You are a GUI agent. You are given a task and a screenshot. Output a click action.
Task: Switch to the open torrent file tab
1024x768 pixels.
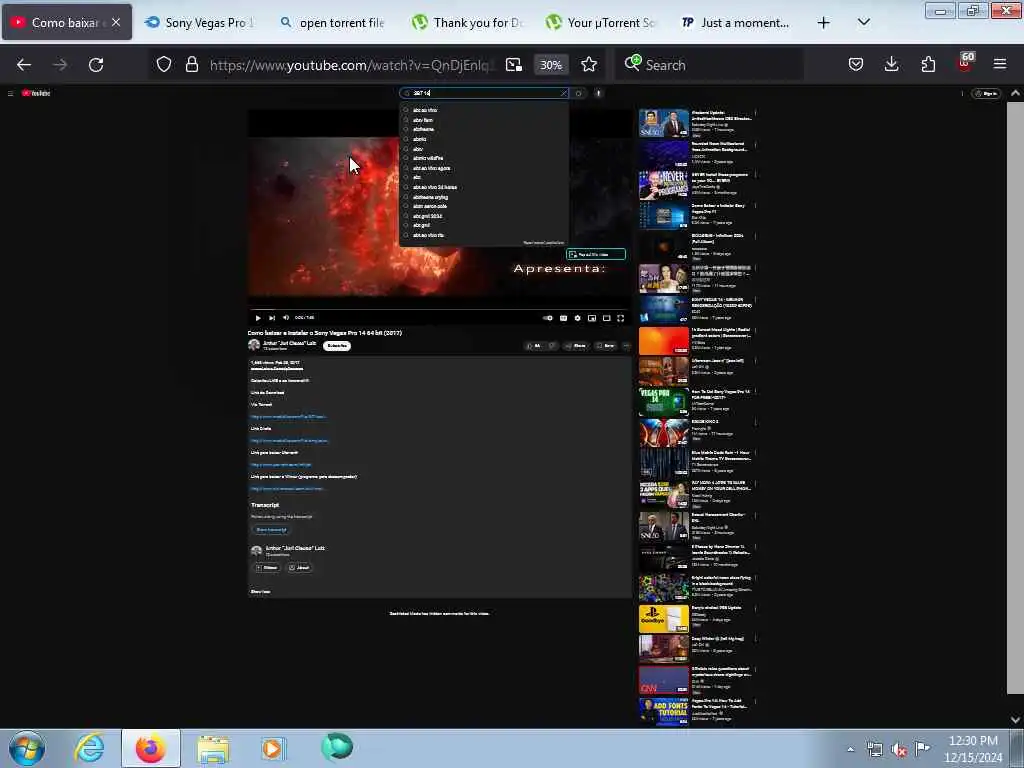(333, 23)
